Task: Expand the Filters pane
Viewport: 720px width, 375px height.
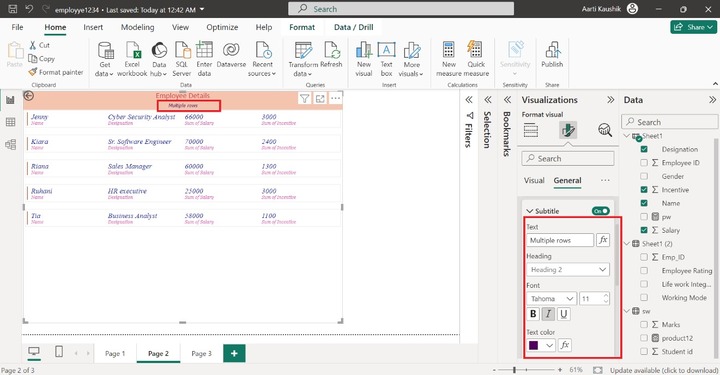Action: (469, 100)
